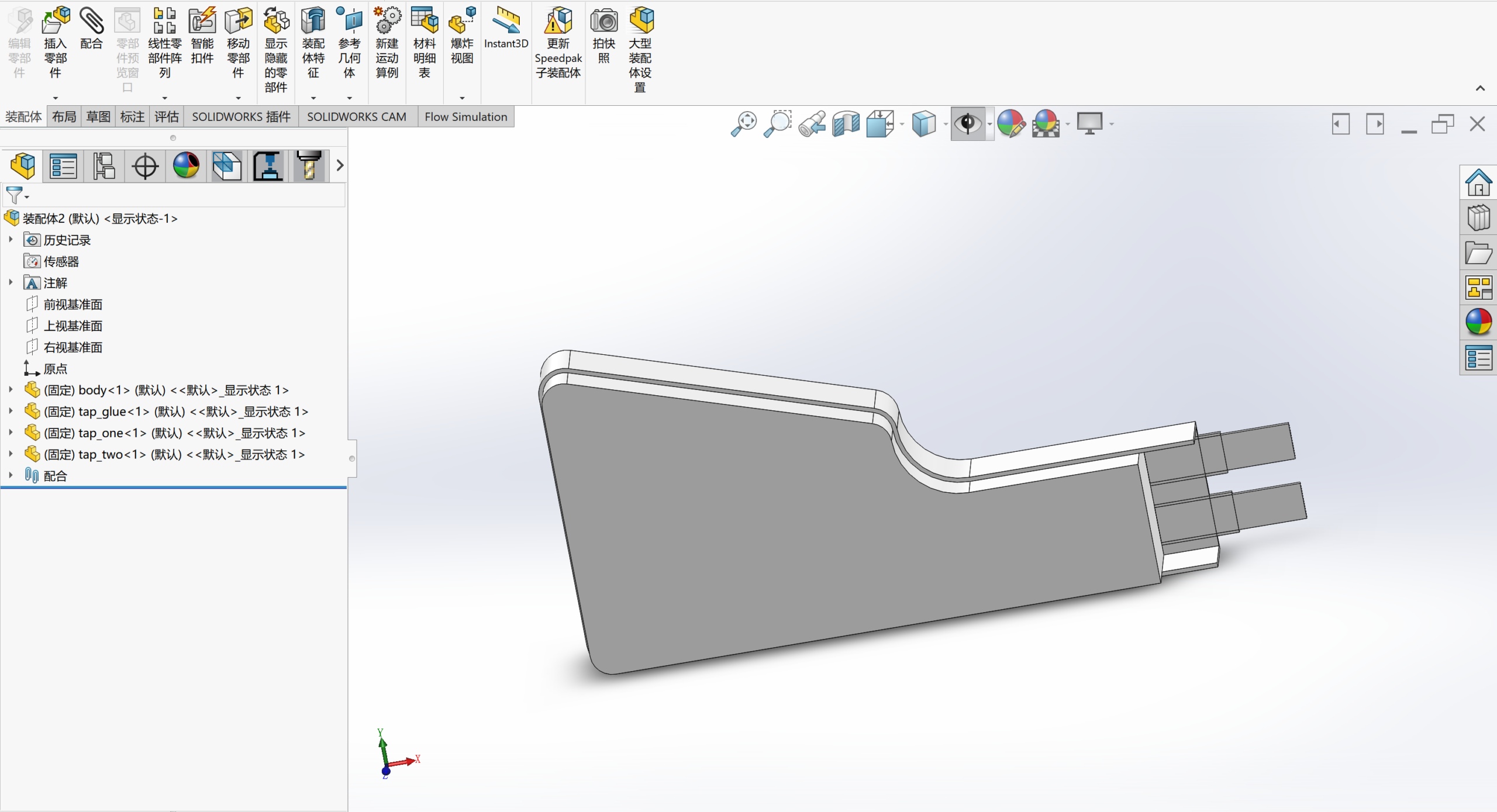Image resolution: width=1497 pixels, height=812 pixels.
Task: Open View Palette task pane icon
Action: tap(1478, 288)
